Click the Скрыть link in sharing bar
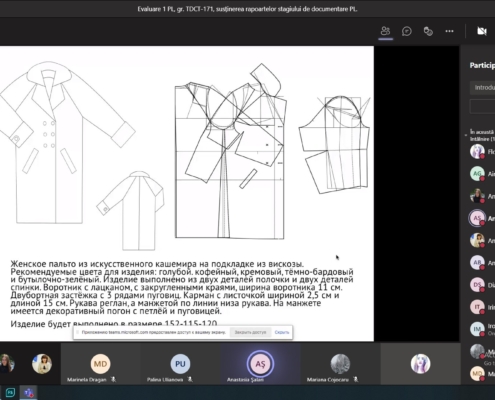 (282, 332)
